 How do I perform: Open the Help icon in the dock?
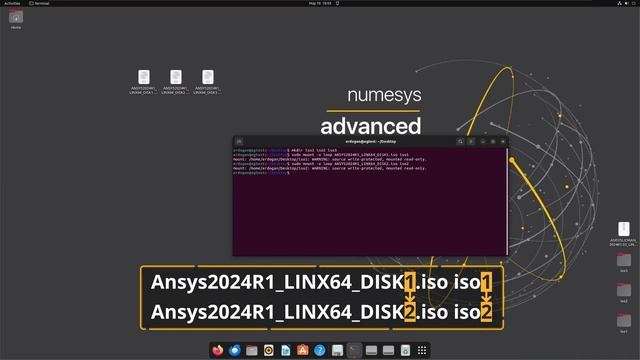point(320,350)
